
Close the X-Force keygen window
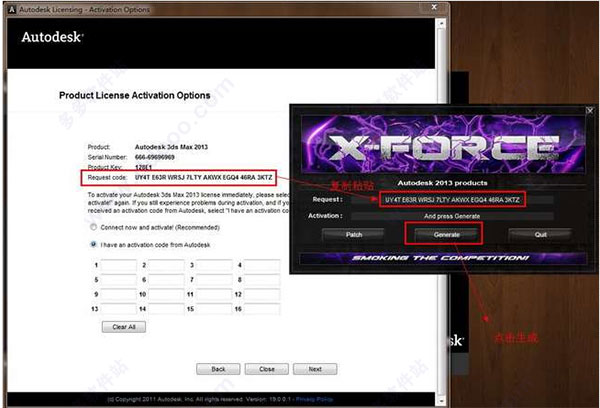click(590, 111)
